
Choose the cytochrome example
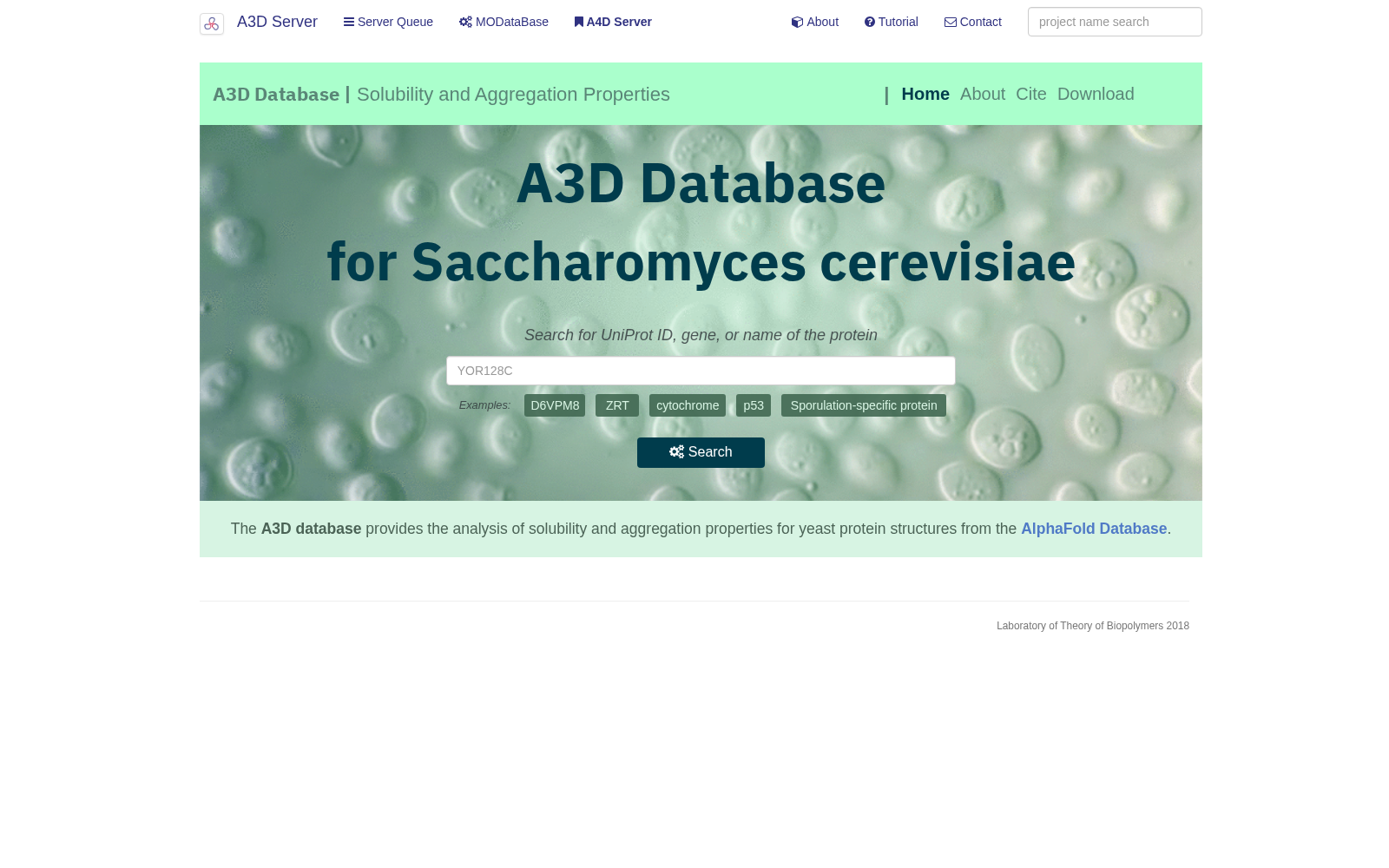[688, 405]
